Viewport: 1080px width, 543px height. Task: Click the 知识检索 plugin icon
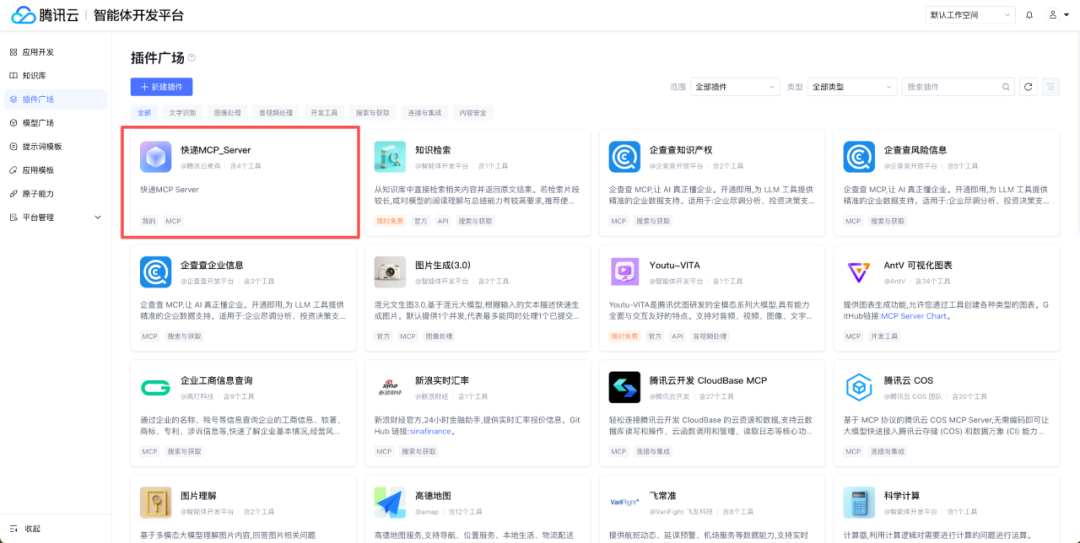(x=390, y=157)
